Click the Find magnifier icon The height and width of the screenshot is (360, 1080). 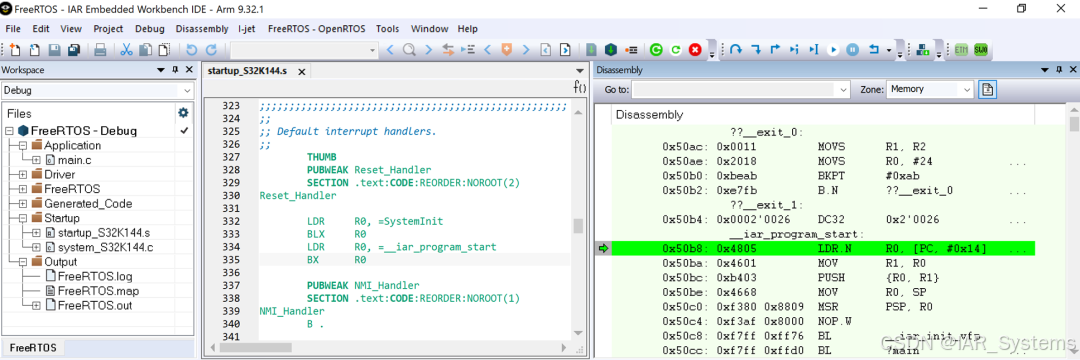409,50
